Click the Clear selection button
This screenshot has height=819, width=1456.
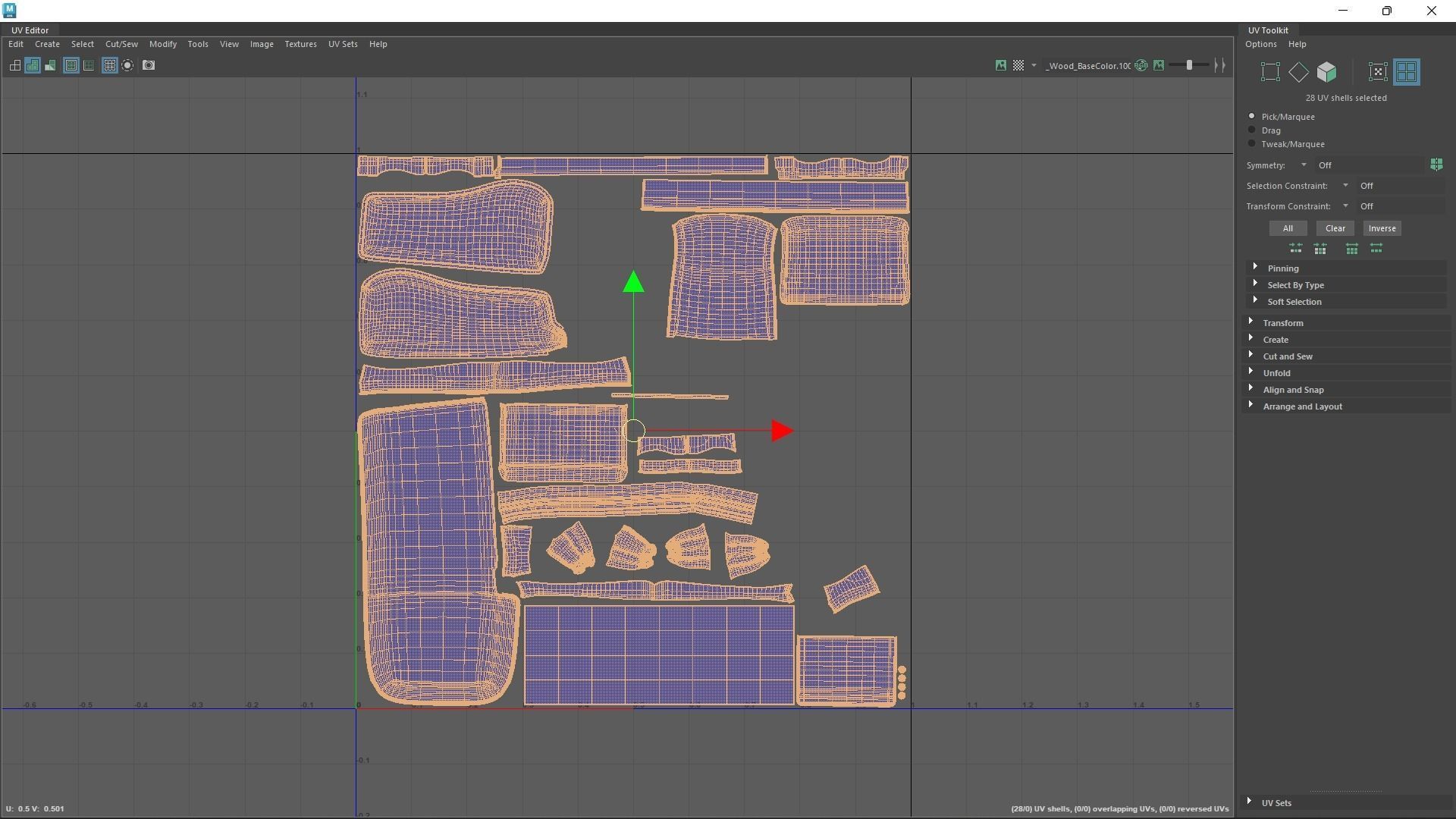point(1335,228)
